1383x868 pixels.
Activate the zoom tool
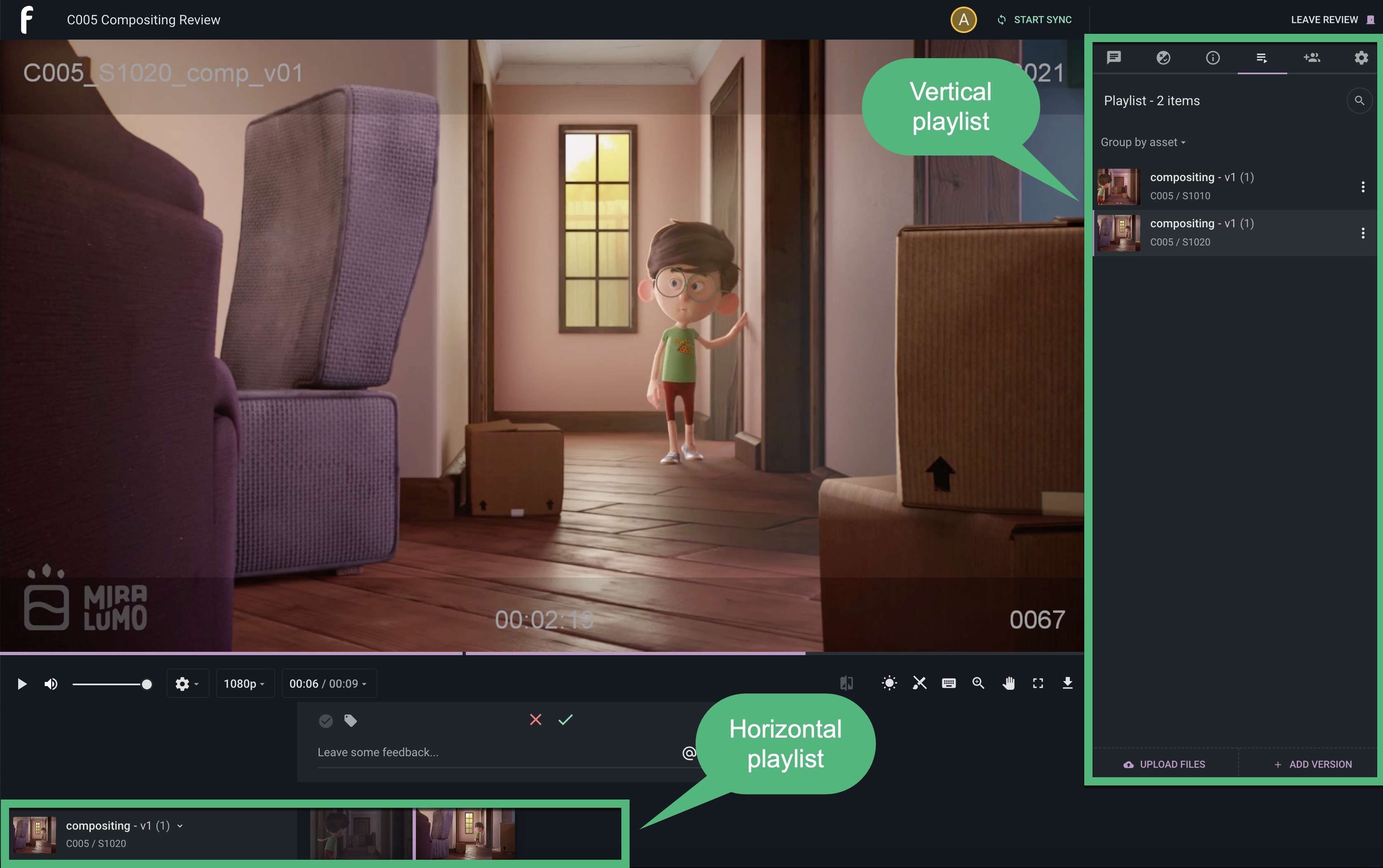click(978, 683)
